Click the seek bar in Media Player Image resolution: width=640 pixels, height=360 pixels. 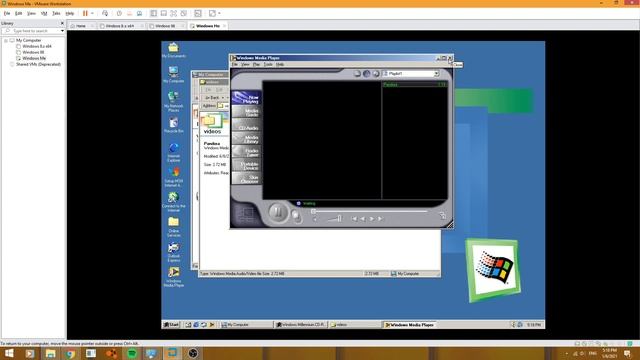(x=370, y=211)
